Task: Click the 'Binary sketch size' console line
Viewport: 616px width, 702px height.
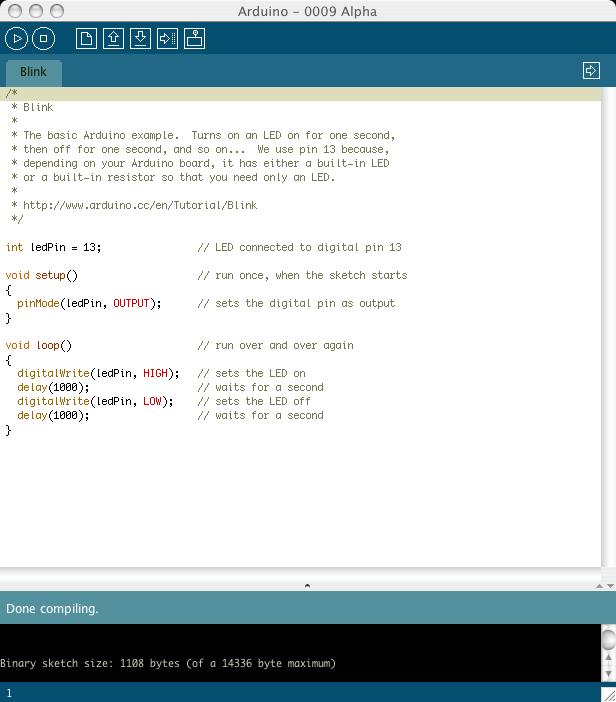Action: [x=168, y=663]
